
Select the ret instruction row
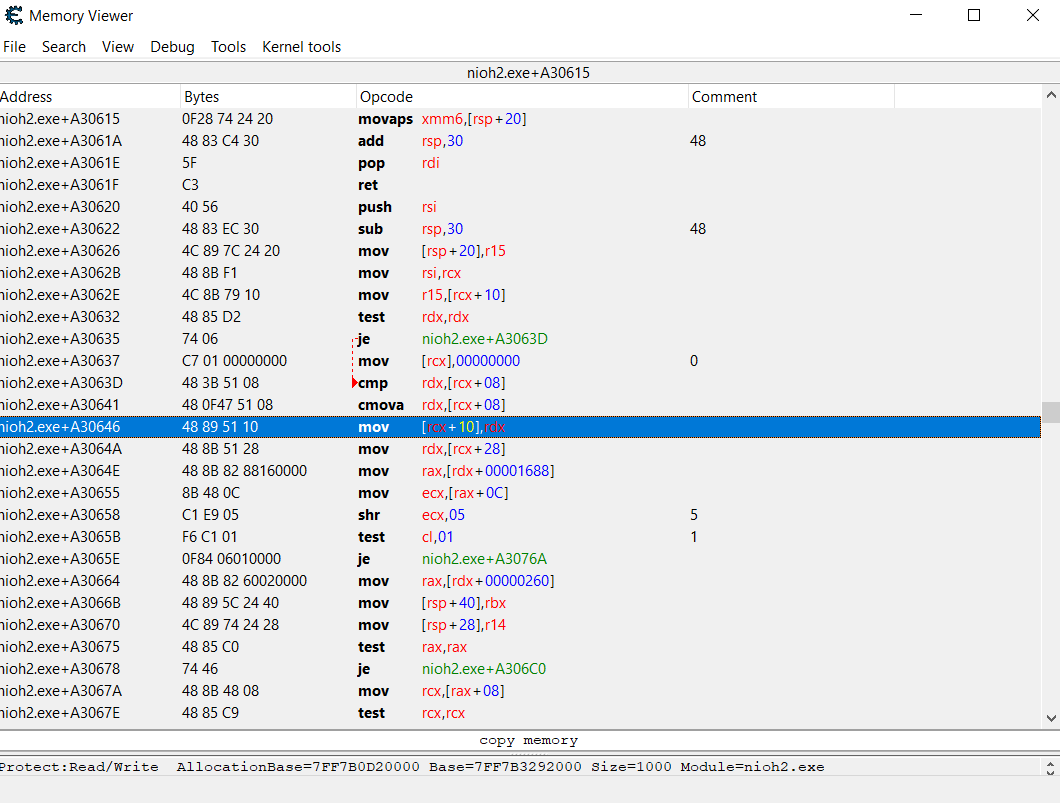coord(521,185)
